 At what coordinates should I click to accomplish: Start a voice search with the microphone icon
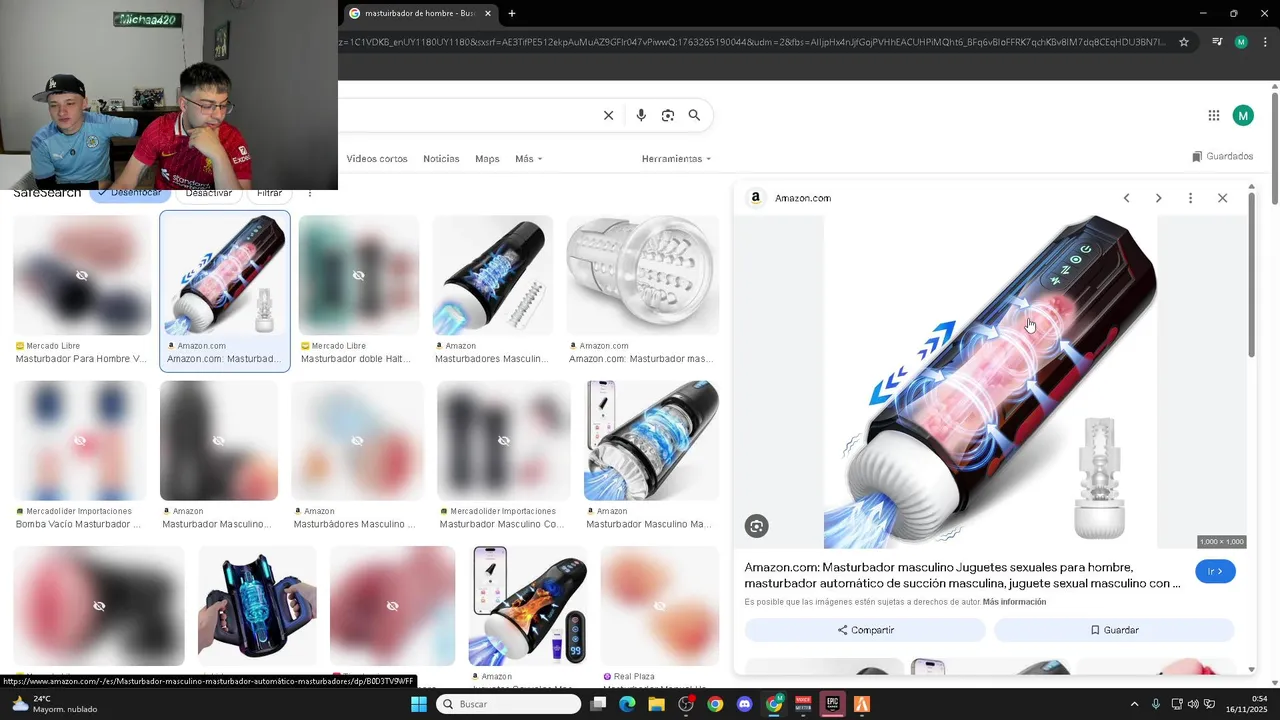pos(641,115)
